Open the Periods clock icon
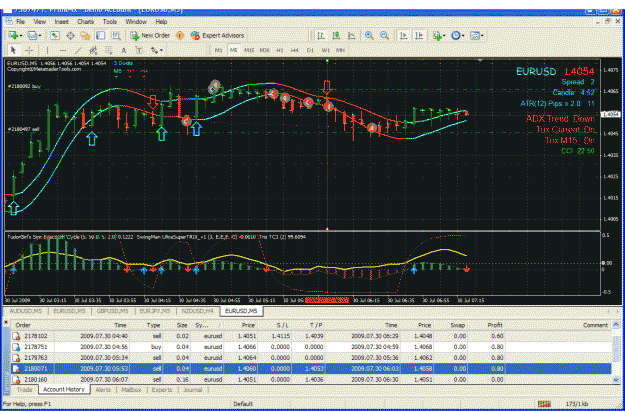This screenshot has width=625, height=411. [x=456, y=35]
